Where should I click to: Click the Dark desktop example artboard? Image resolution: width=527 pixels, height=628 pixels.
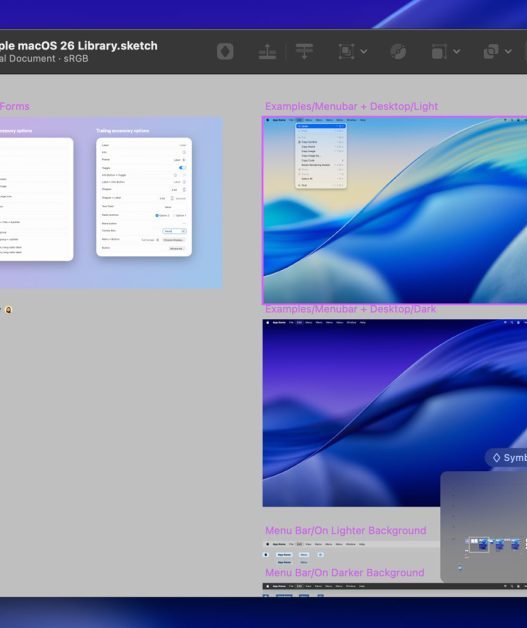click(394, 413)
